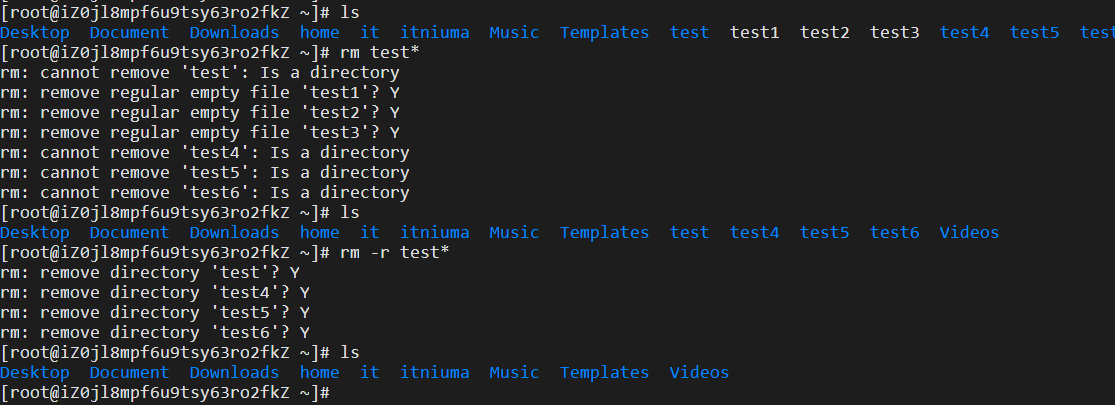Image resolution: width=1115 pixels, height=405 pixels.
Task: Click the "remove directory 'test6'?" prompt line
Action: point(154,332)
